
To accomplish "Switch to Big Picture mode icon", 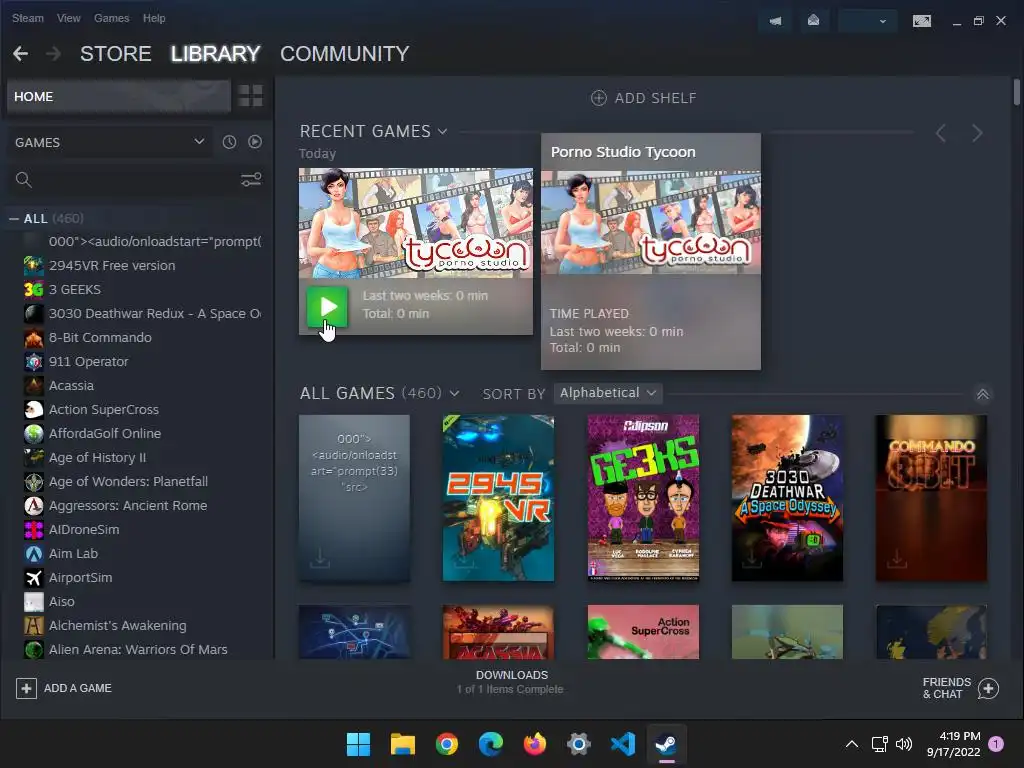I will pyautogui.click(x=921, y=21).
